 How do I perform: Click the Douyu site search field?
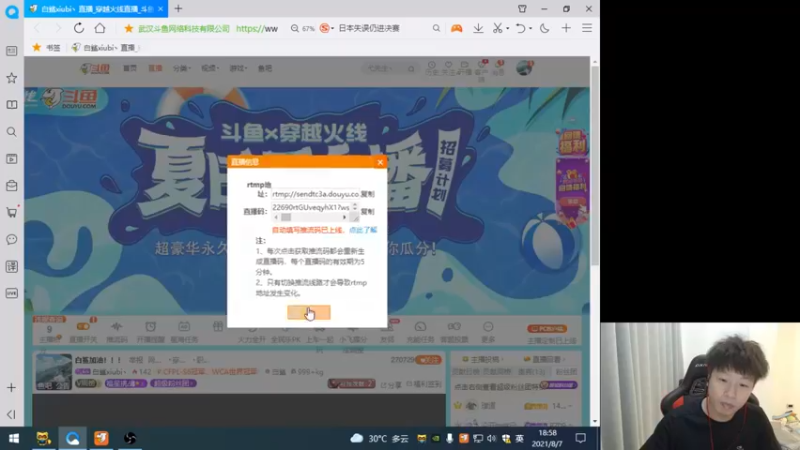click(x=389, y=68)
